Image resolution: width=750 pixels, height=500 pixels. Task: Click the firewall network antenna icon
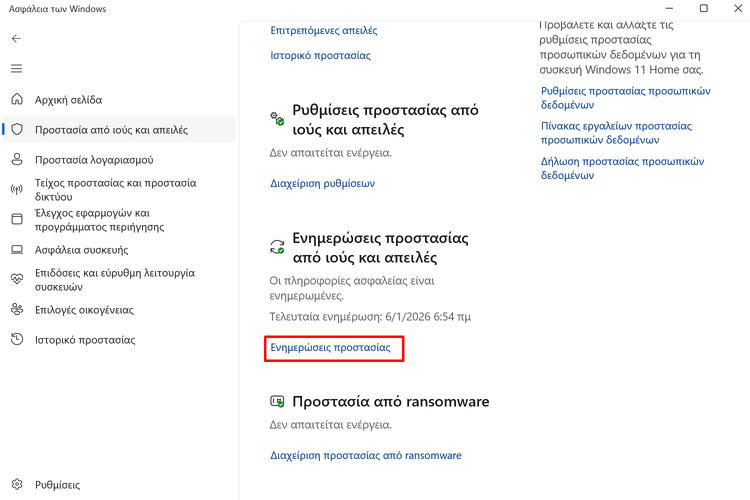[x=17, y=190]
